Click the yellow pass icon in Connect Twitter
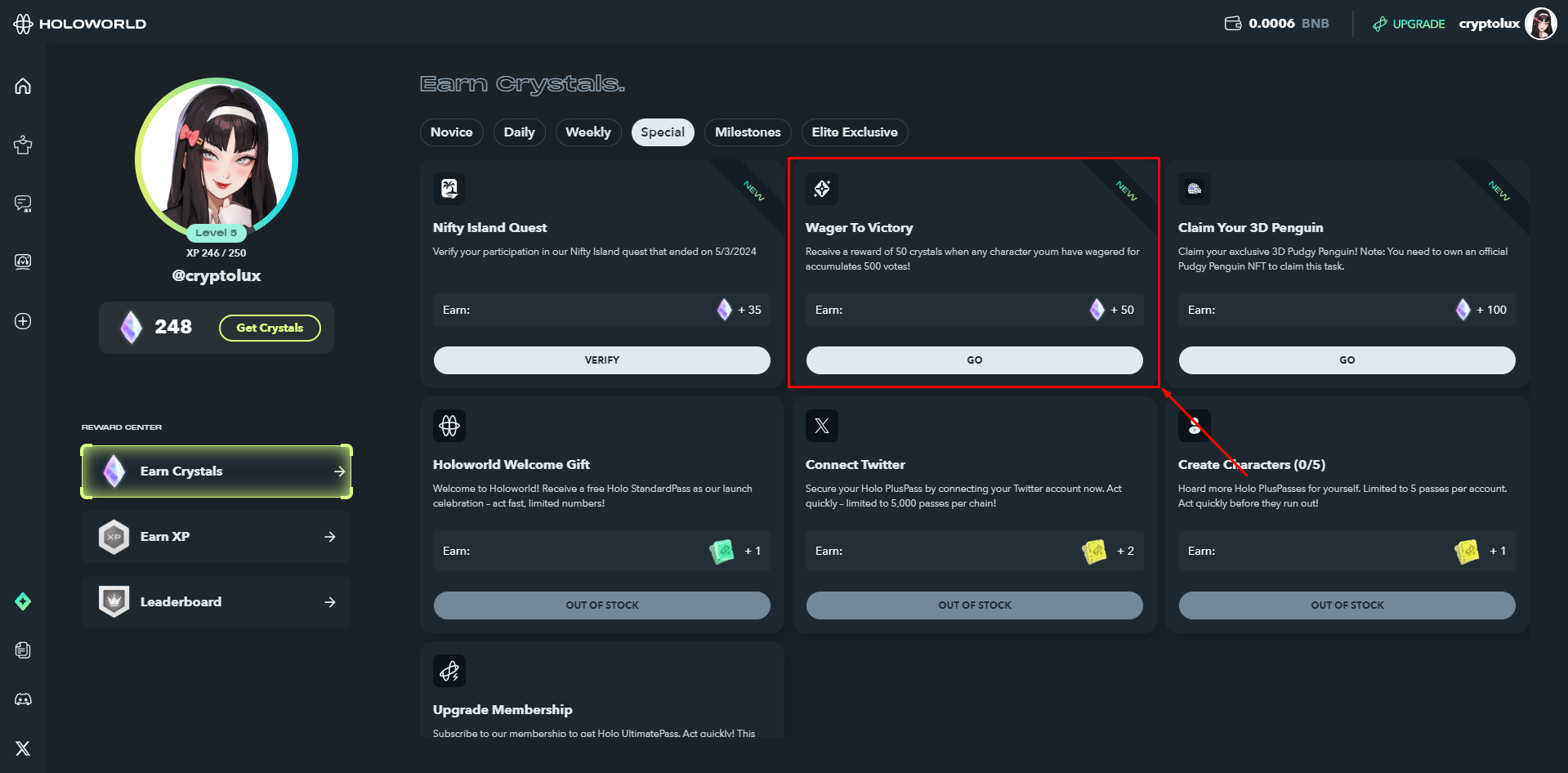 click(1095, 552)
